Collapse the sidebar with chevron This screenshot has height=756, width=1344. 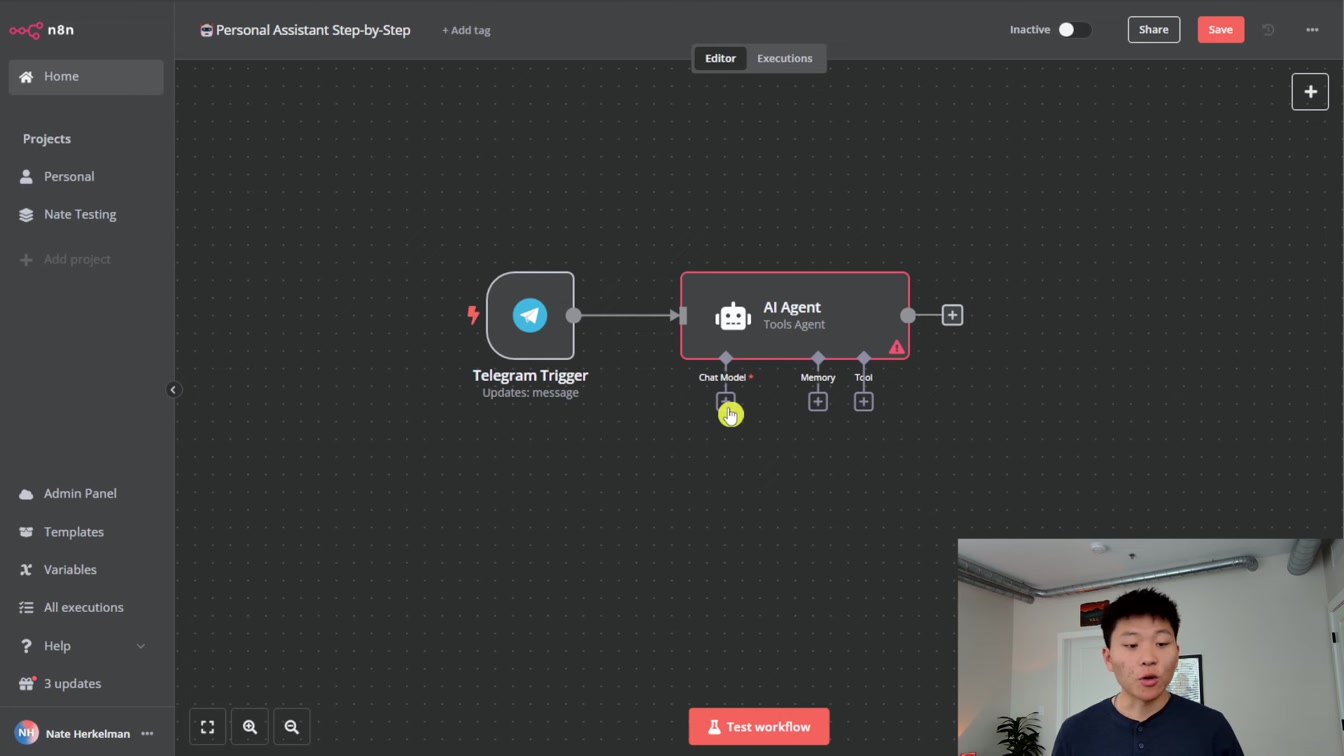pyautogui.click(x=173, y=390)
